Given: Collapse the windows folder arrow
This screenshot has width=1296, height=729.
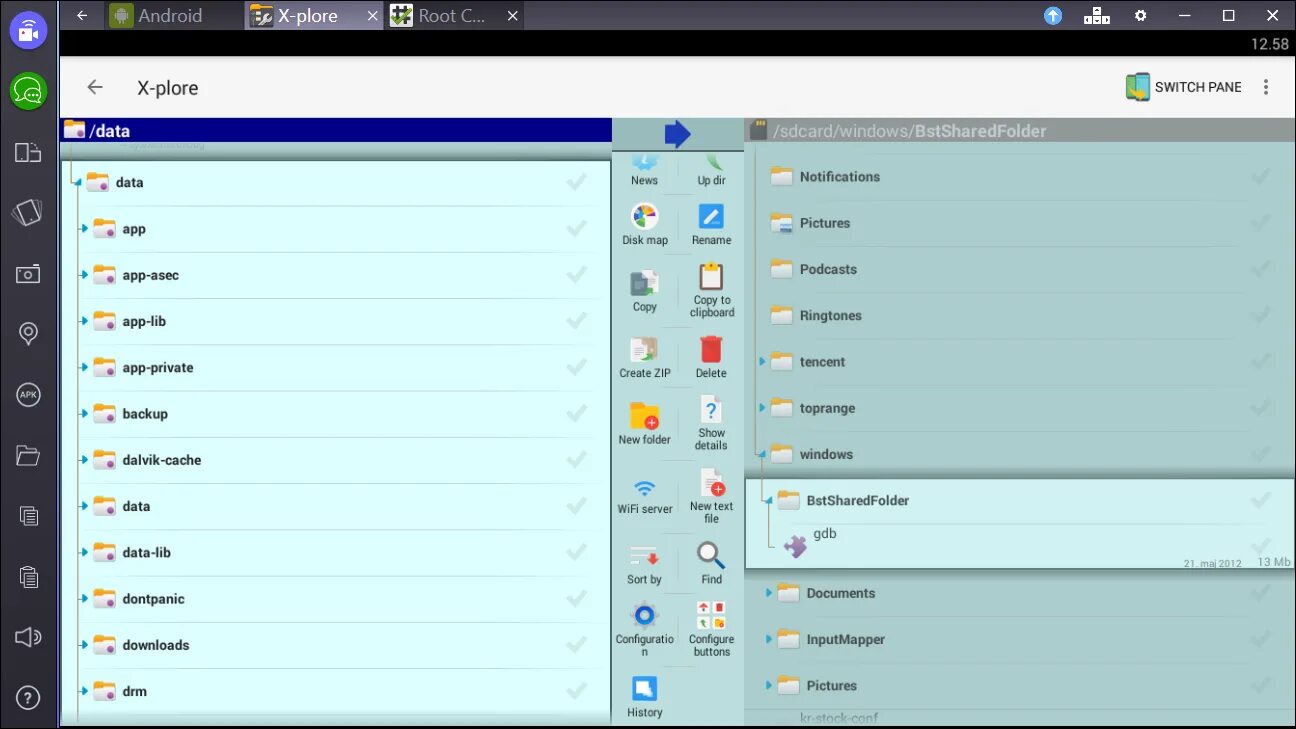Looking at the screenshot, I should [761, 455].
